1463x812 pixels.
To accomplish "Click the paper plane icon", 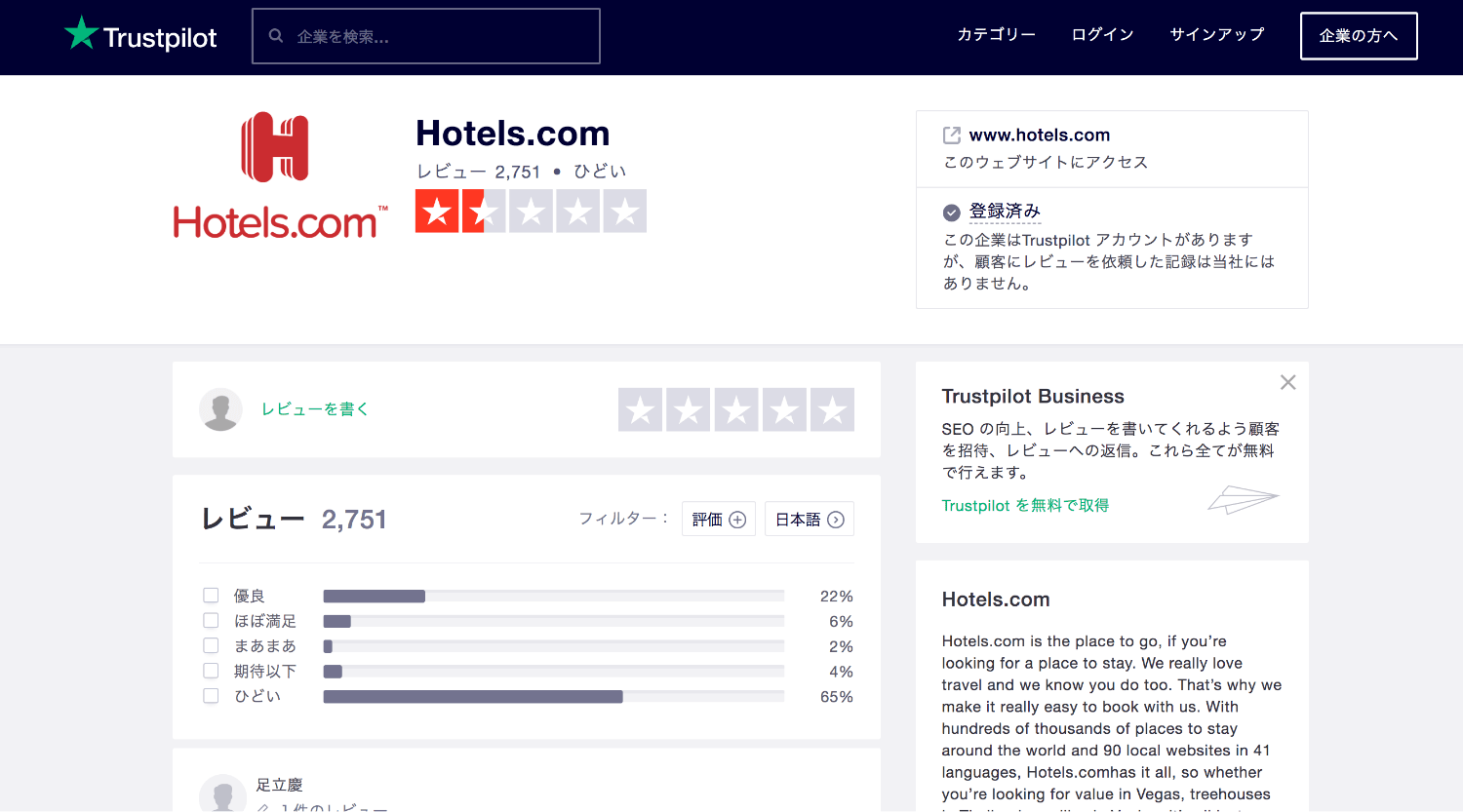I will point(1244,499).
